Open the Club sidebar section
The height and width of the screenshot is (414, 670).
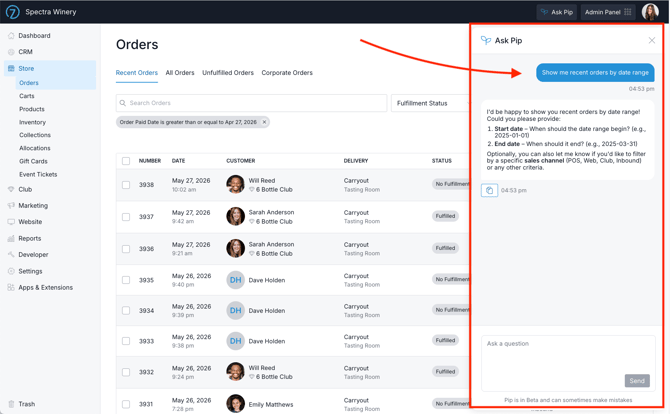tap(25, 189)
